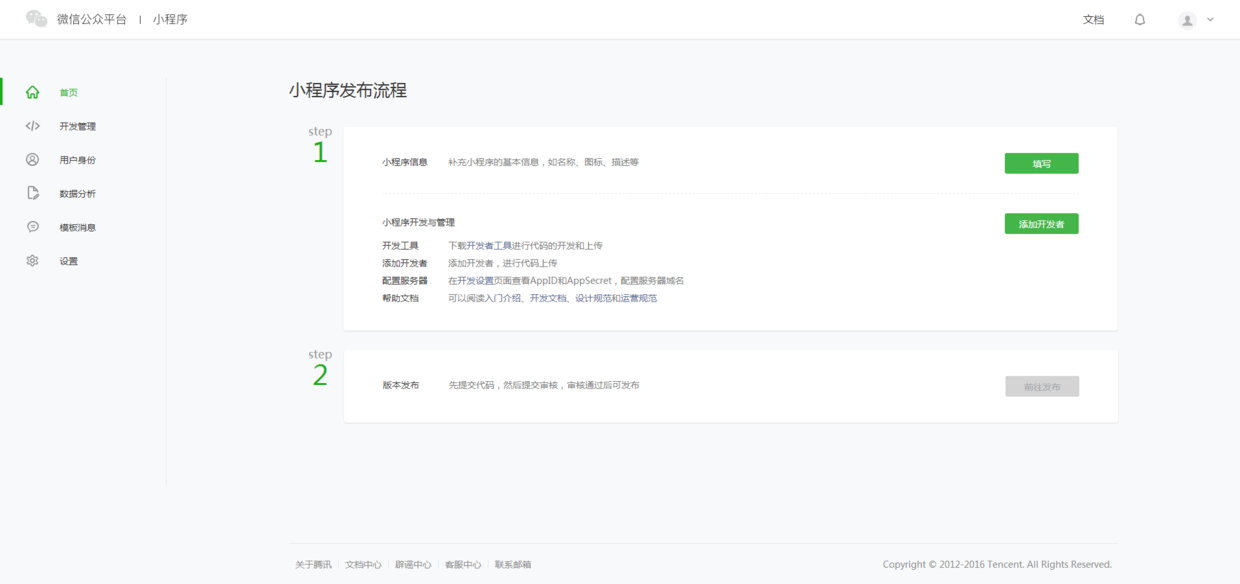Click the user avatar in the header
The image size is (1240, 584).
(x=1187, y=20)
